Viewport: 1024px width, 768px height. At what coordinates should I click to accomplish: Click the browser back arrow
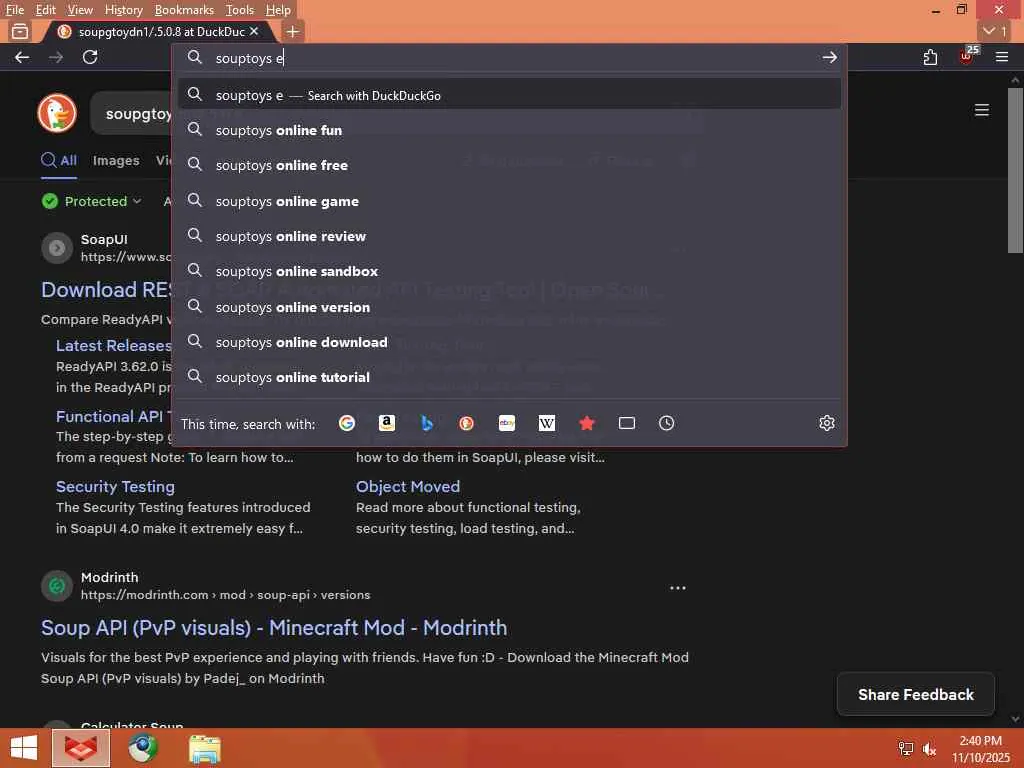pos(22,57)
